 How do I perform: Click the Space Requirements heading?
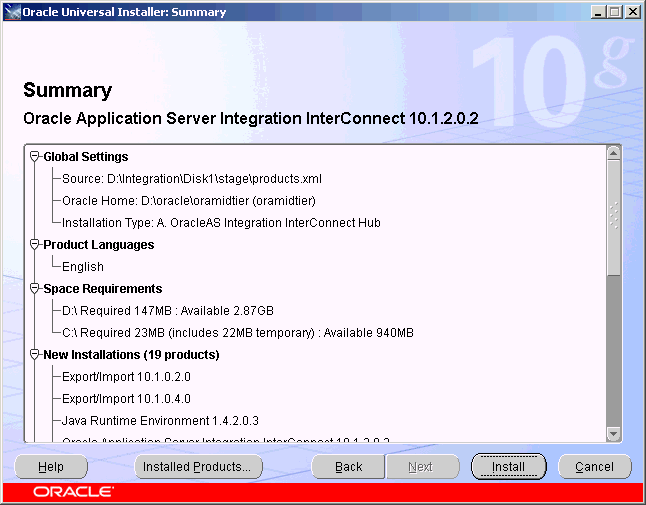pos(103,289)
